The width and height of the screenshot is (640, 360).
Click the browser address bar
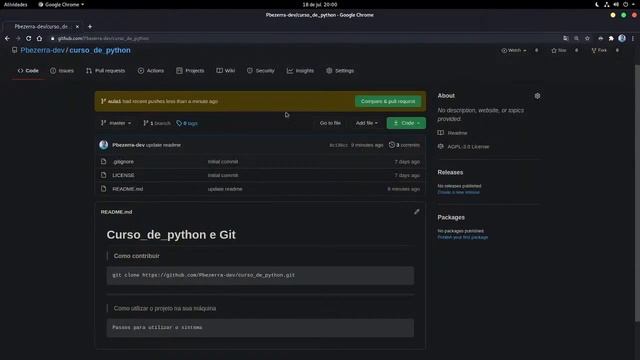click(302, 38)
